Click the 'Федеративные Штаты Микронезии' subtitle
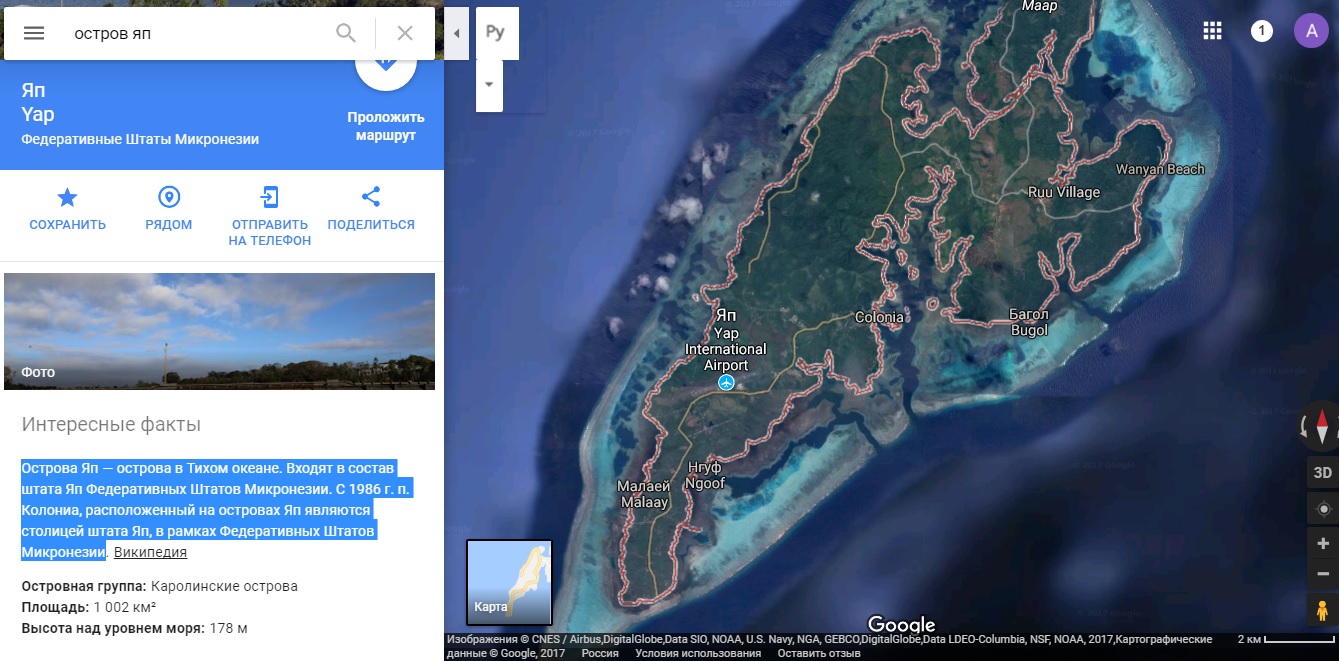The image size is (1339, 661). (x=140, y=139)
